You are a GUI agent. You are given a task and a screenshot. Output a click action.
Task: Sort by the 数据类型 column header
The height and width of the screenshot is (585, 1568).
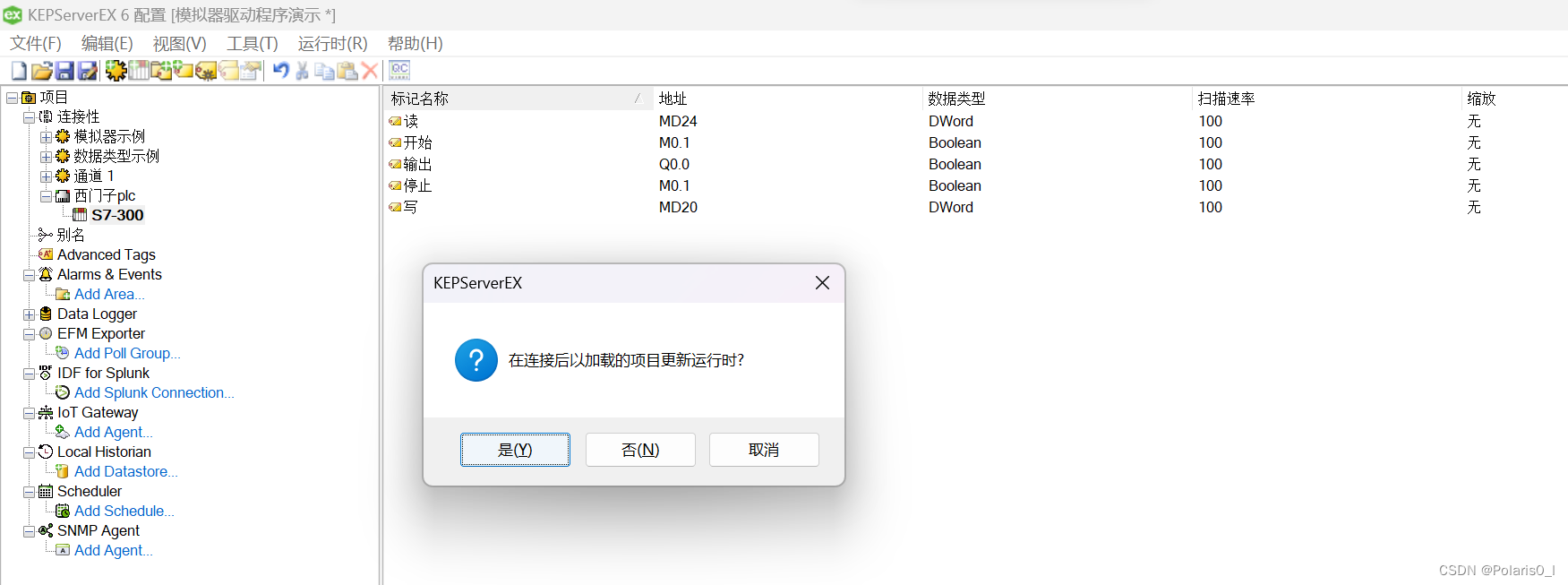[x=1058, y=99]
